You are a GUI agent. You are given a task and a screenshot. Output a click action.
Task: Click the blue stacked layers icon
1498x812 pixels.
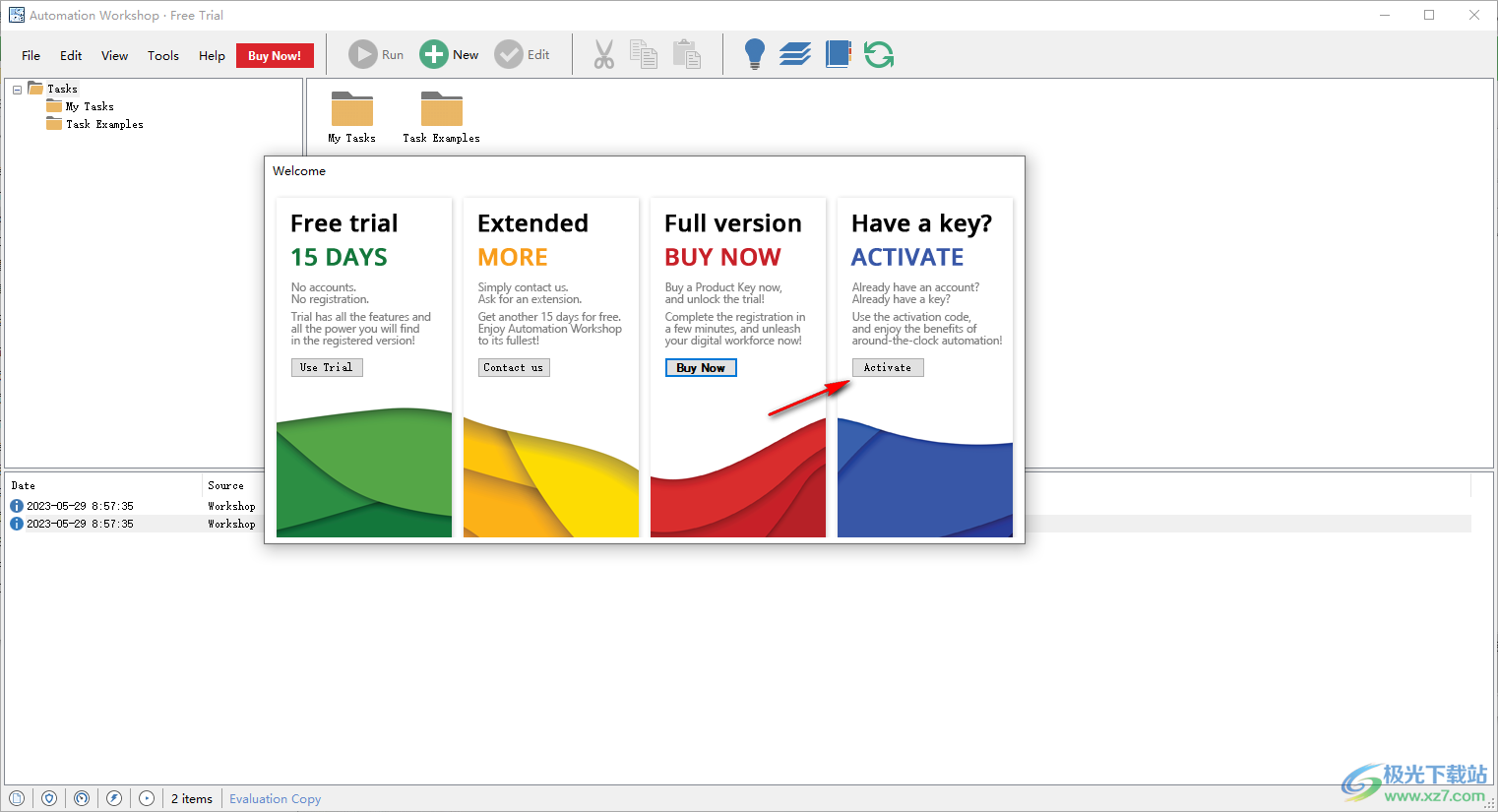point(795,54)
